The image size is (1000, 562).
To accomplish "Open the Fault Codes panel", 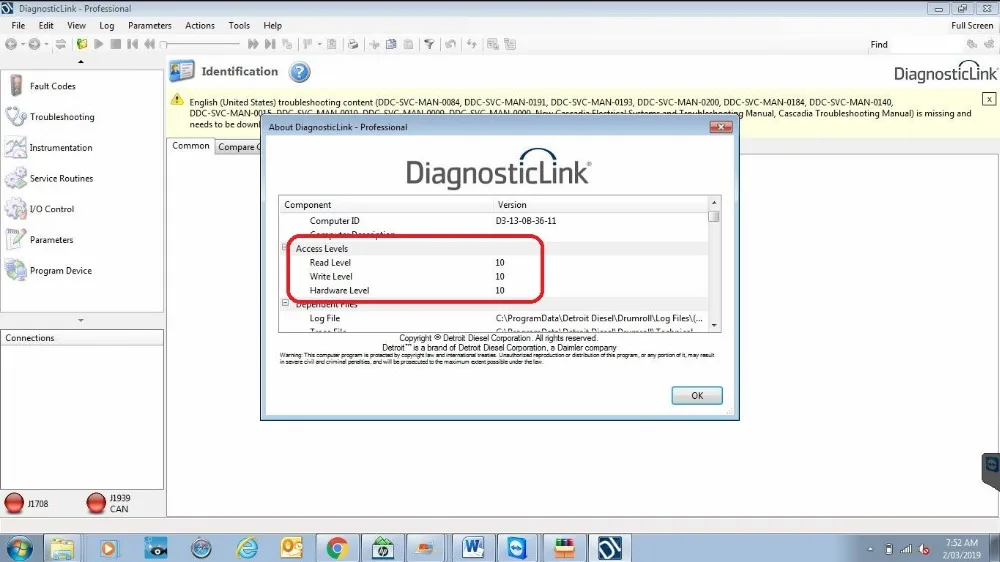I will pyautogui.click(x=41, y=86).
